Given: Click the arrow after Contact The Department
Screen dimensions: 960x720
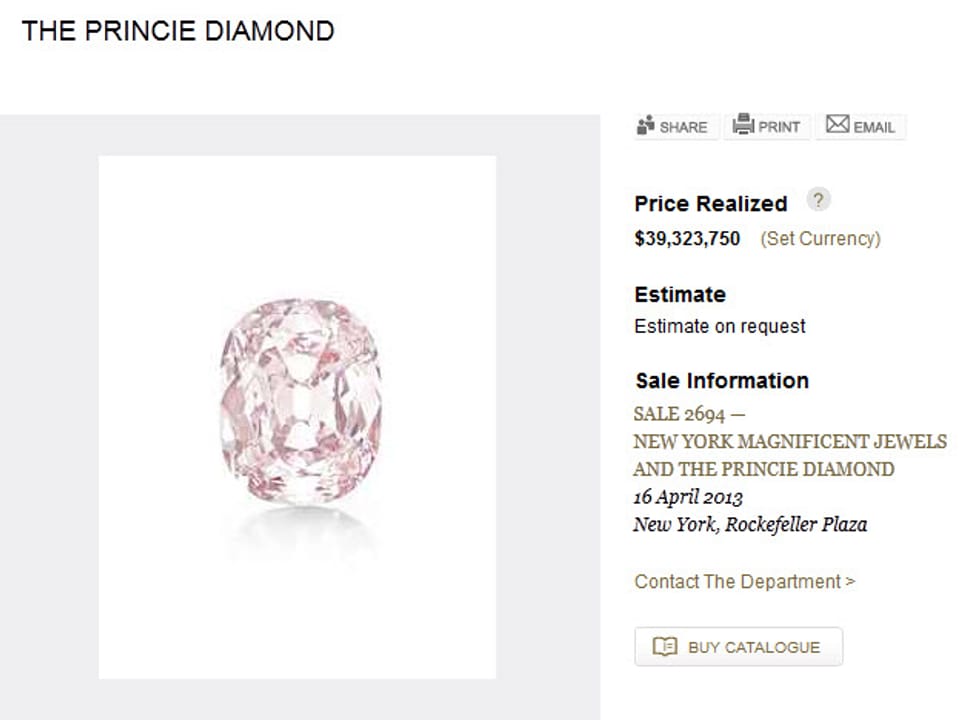Looking at the screenshot, I should 850,581.
